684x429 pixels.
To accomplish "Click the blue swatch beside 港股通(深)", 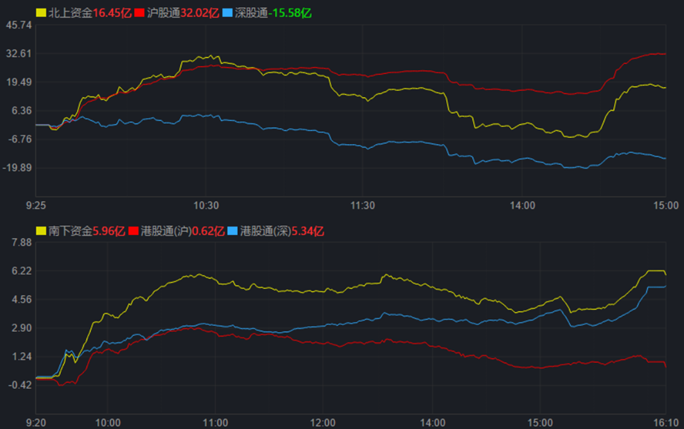I will (232, 231).
